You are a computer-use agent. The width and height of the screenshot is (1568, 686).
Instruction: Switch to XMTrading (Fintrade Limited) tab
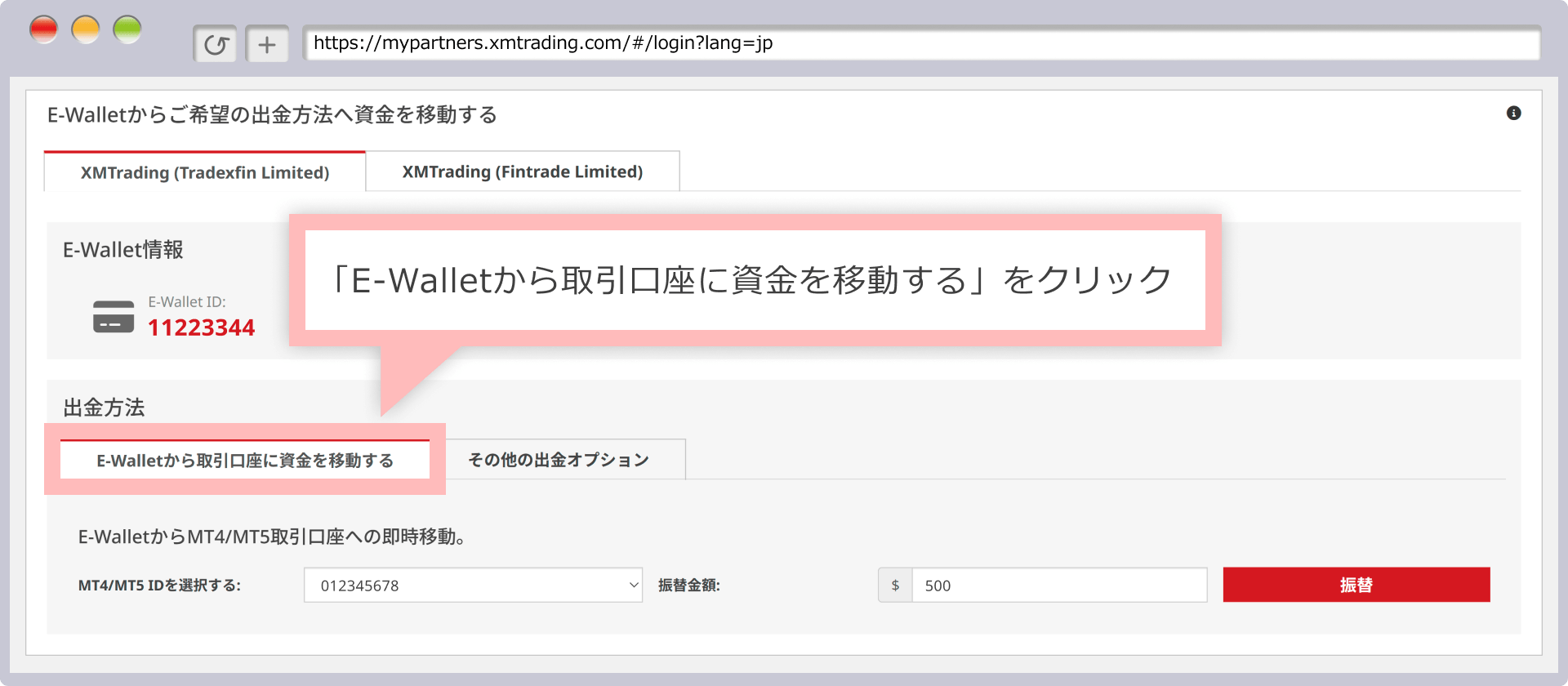pos(523,171)
